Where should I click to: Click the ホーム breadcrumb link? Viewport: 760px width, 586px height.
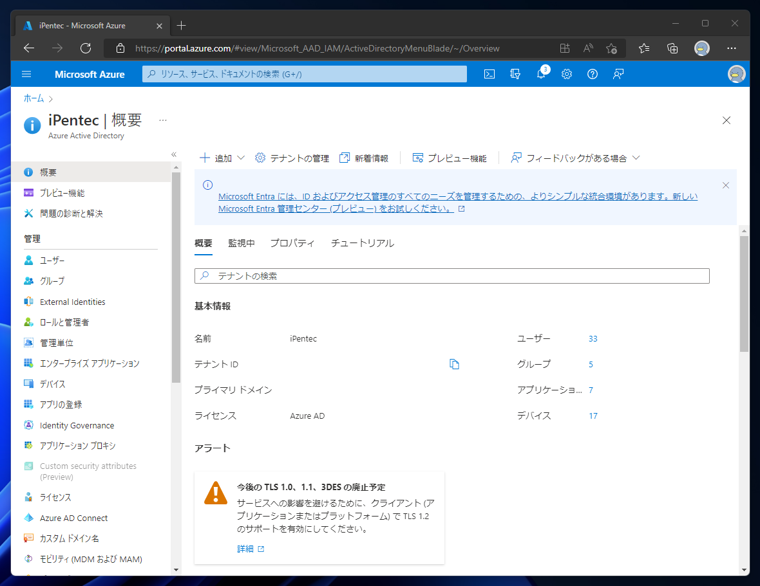point(33,98)
